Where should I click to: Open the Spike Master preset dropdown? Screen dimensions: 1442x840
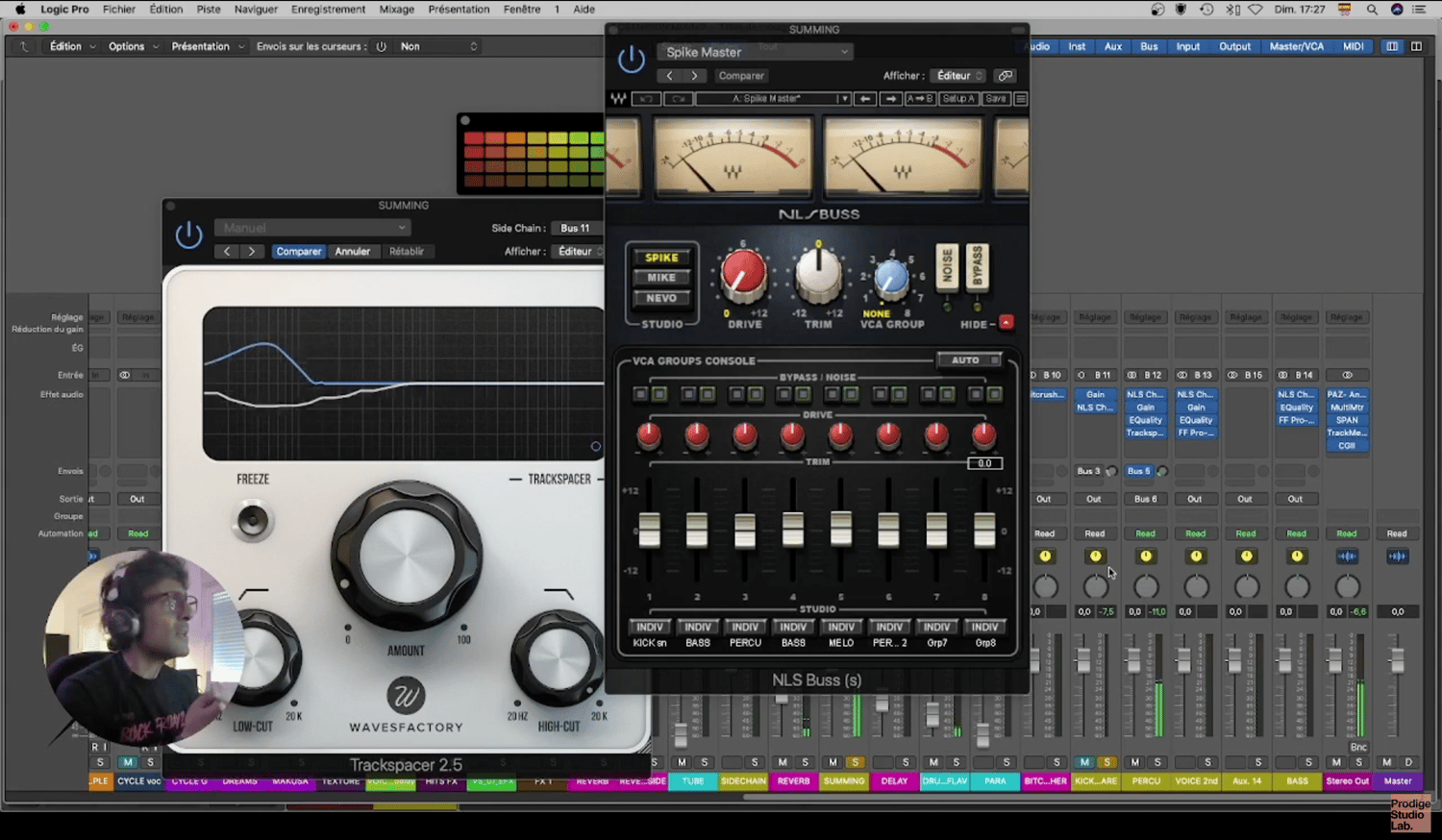coord(755,52)
